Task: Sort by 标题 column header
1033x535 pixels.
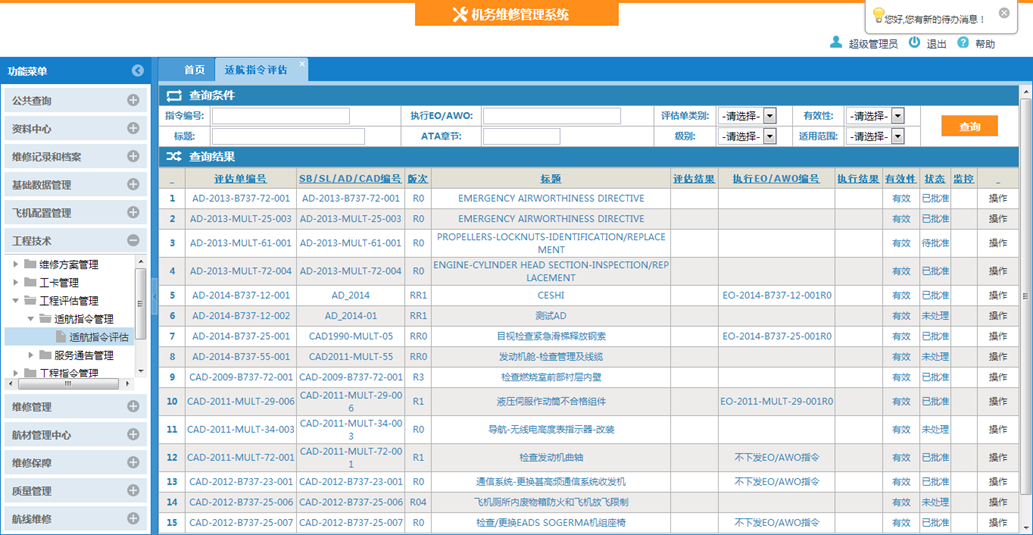Action: (551, 179)
